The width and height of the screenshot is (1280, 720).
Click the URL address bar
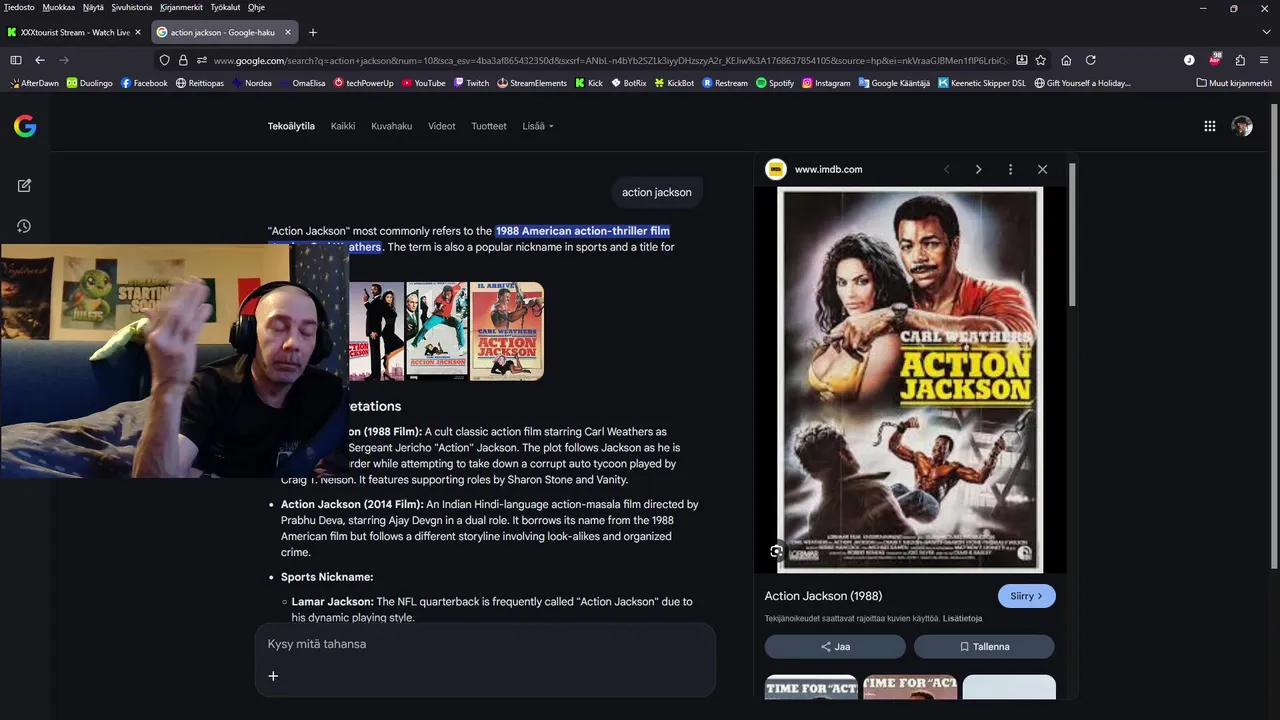[x=610, y=60]
